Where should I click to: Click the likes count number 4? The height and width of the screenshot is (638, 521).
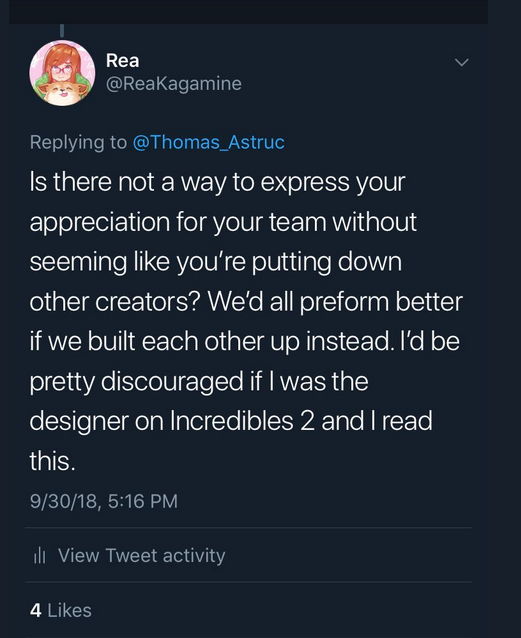(36, 610)
